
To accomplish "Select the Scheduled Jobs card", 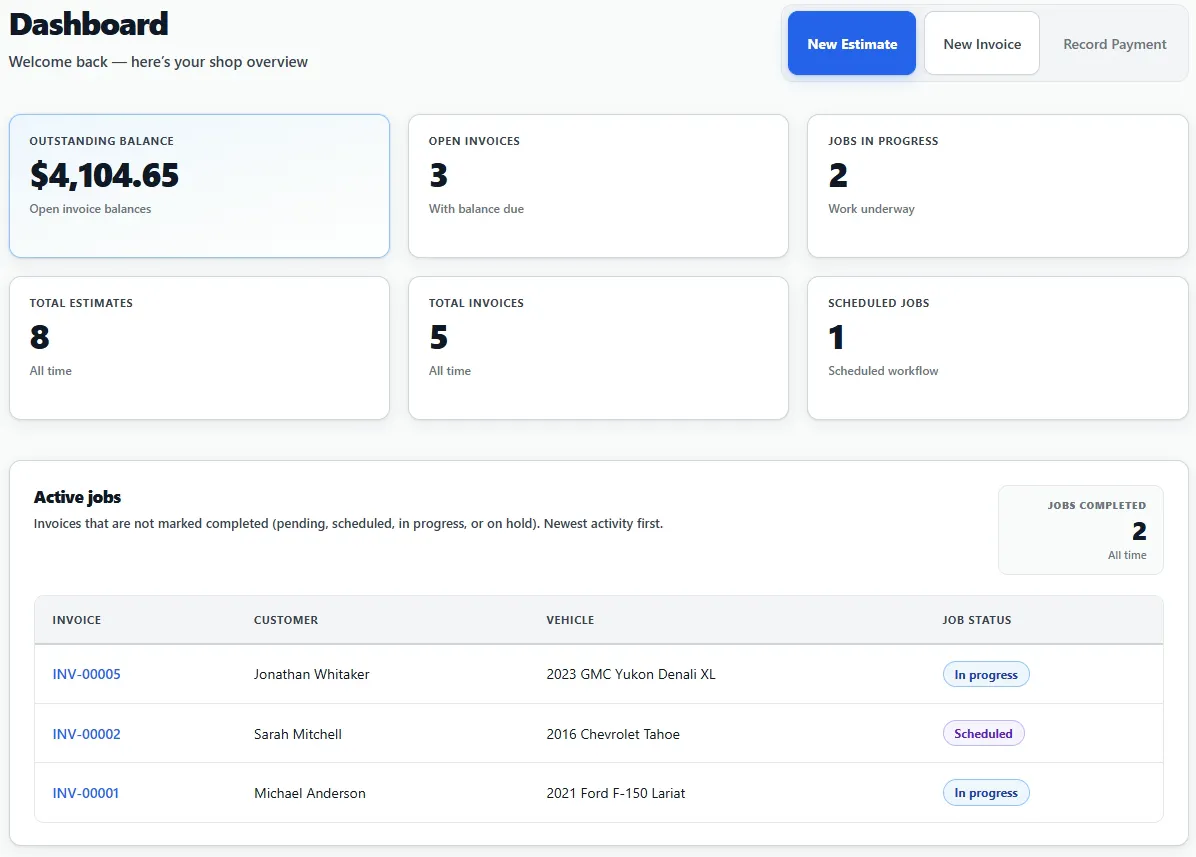I will [998, 348].
